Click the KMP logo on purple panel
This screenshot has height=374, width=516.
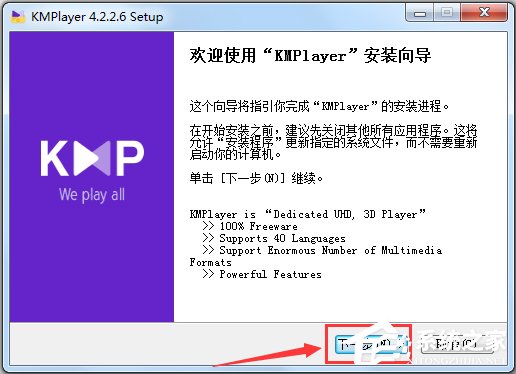coord(92,158)
